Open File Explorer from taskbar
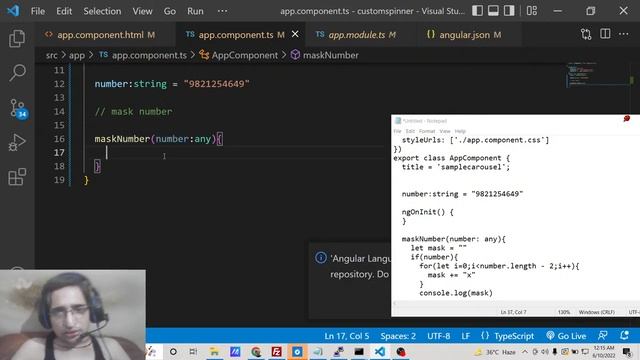This screenshot has width=640, height=360. pos(214,351)
